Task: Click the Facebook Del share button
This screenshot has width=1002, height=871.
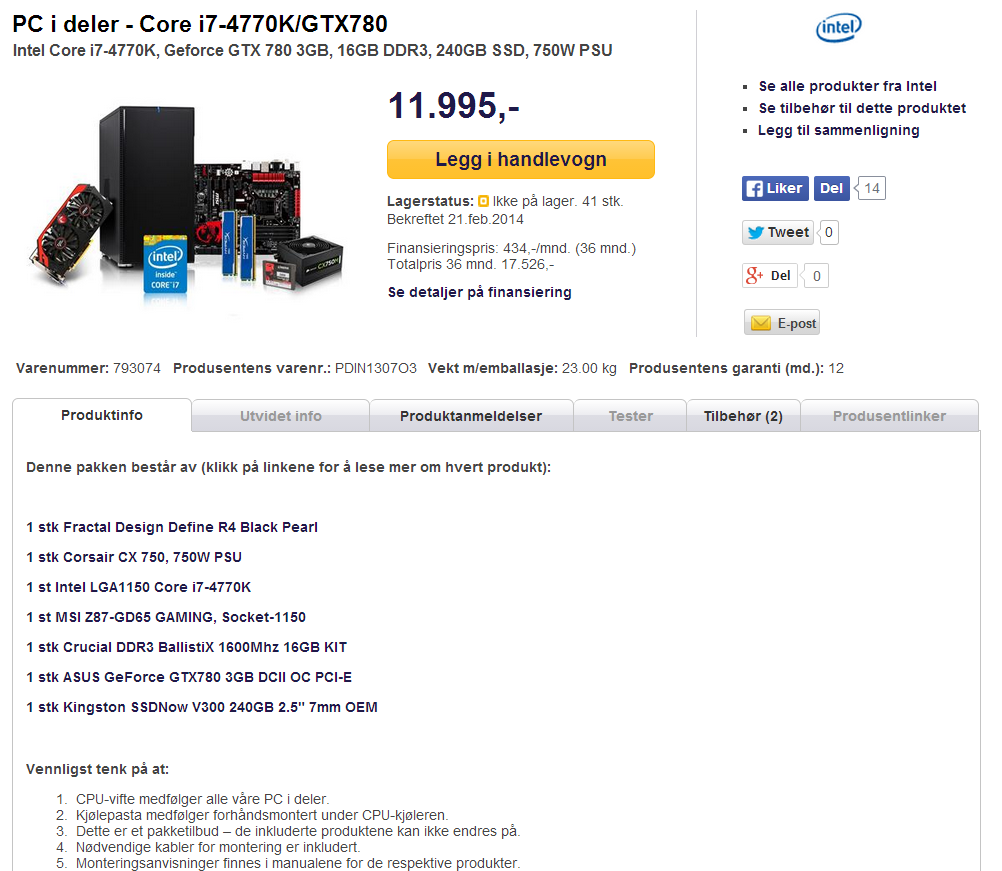Action: 831,189
